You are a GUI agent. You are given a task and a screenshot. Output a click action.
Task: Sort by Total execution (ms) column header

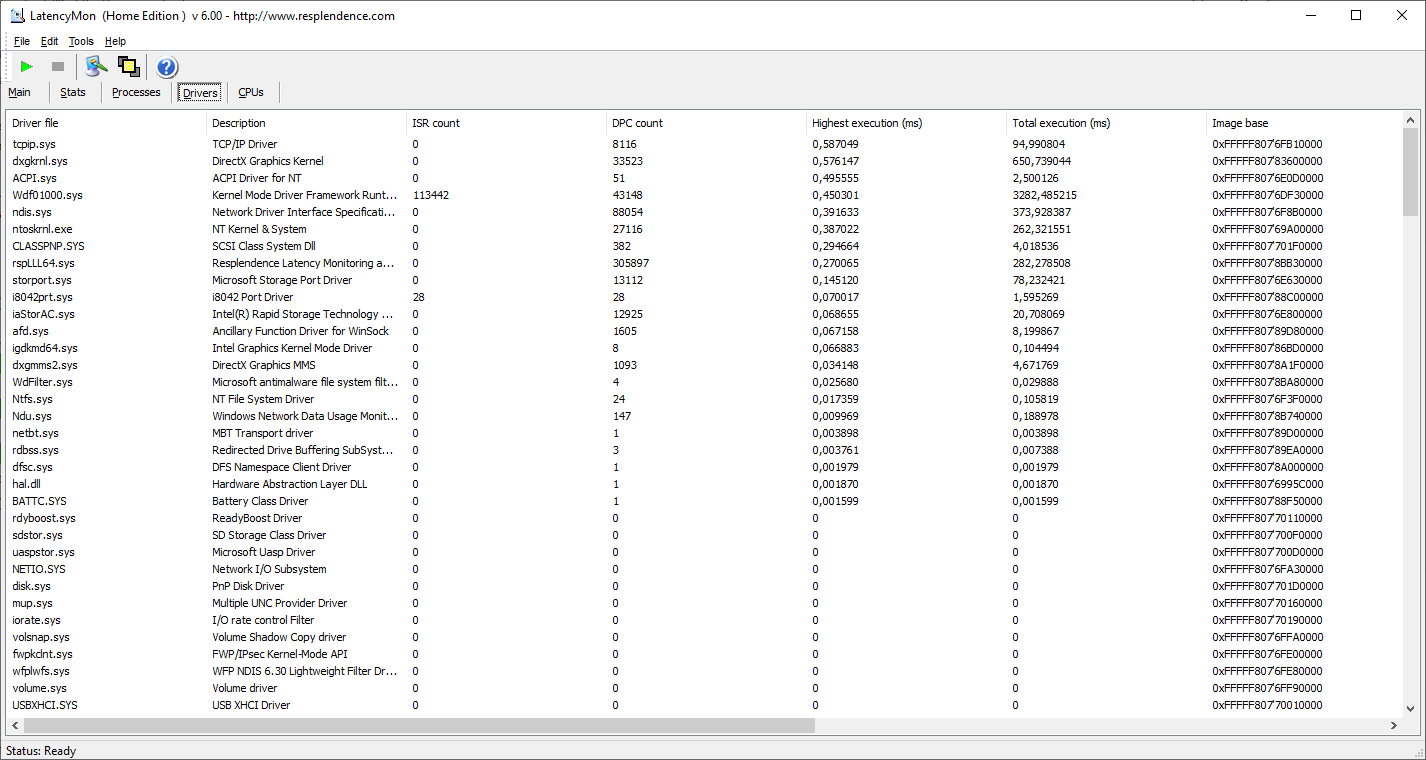tap(1107, 123)
